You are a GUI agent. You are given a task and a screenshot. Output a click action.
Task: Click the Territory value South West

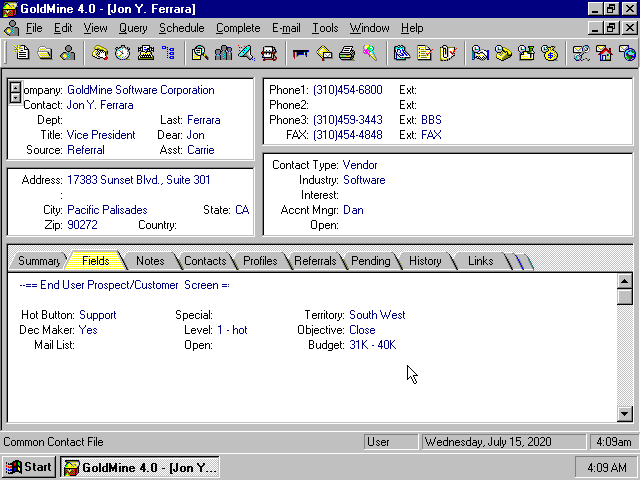point(377,315)
